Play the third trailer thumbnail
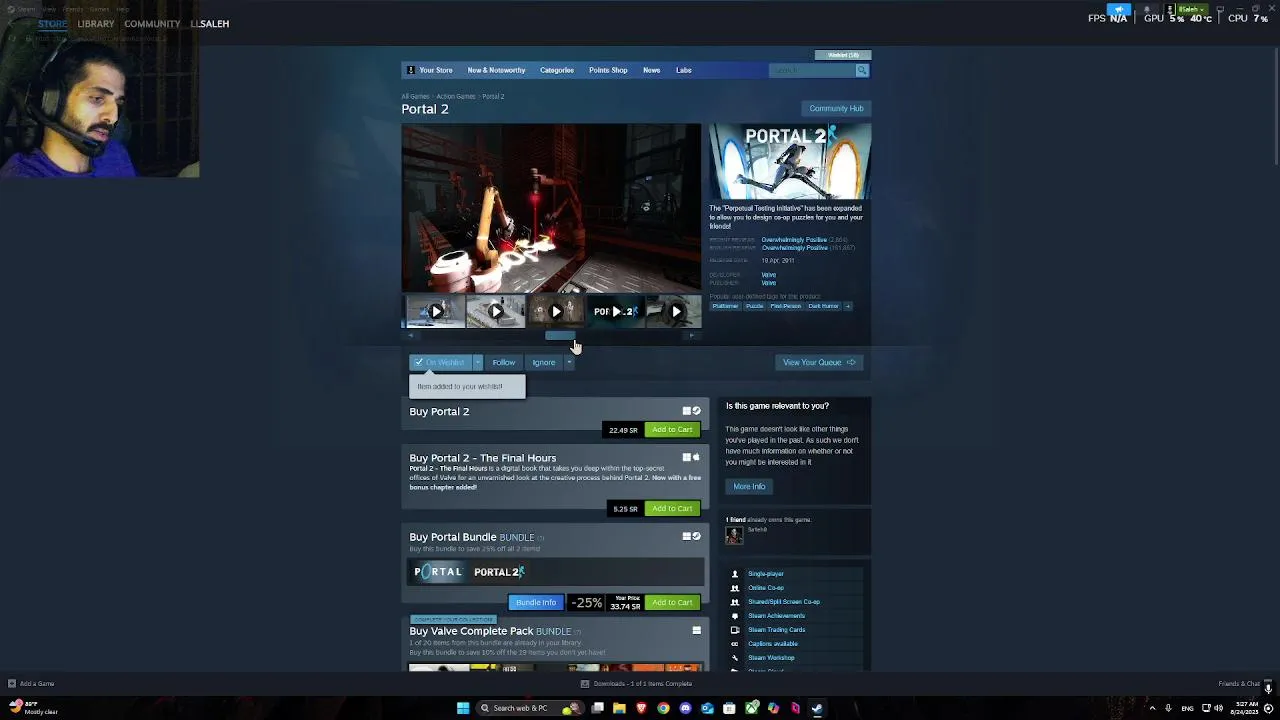The height and width of the screenshot is (720, 1280). coord(556,312)
